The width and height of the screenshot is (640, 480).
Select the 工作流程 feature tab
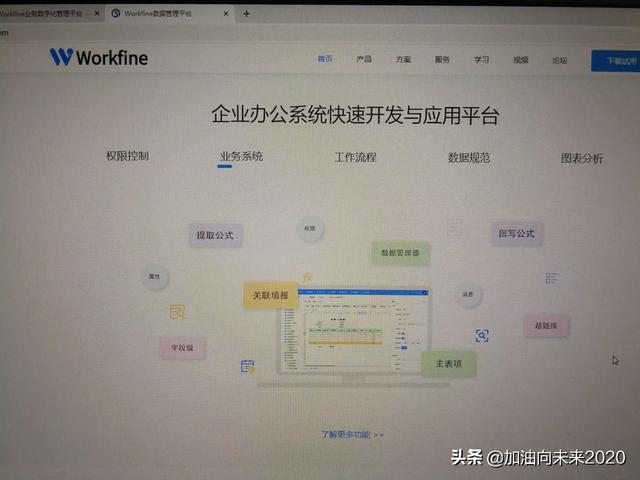click(x=355, y=157)
